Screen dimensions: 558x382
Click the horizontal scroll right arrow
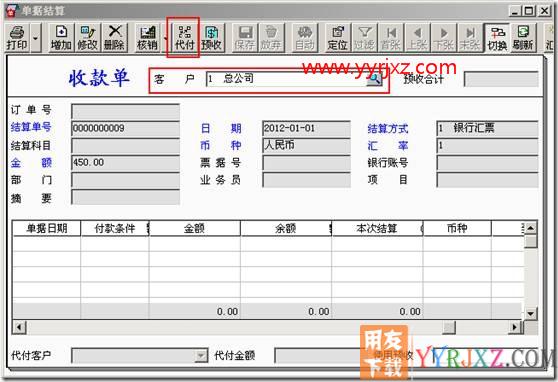515,327
